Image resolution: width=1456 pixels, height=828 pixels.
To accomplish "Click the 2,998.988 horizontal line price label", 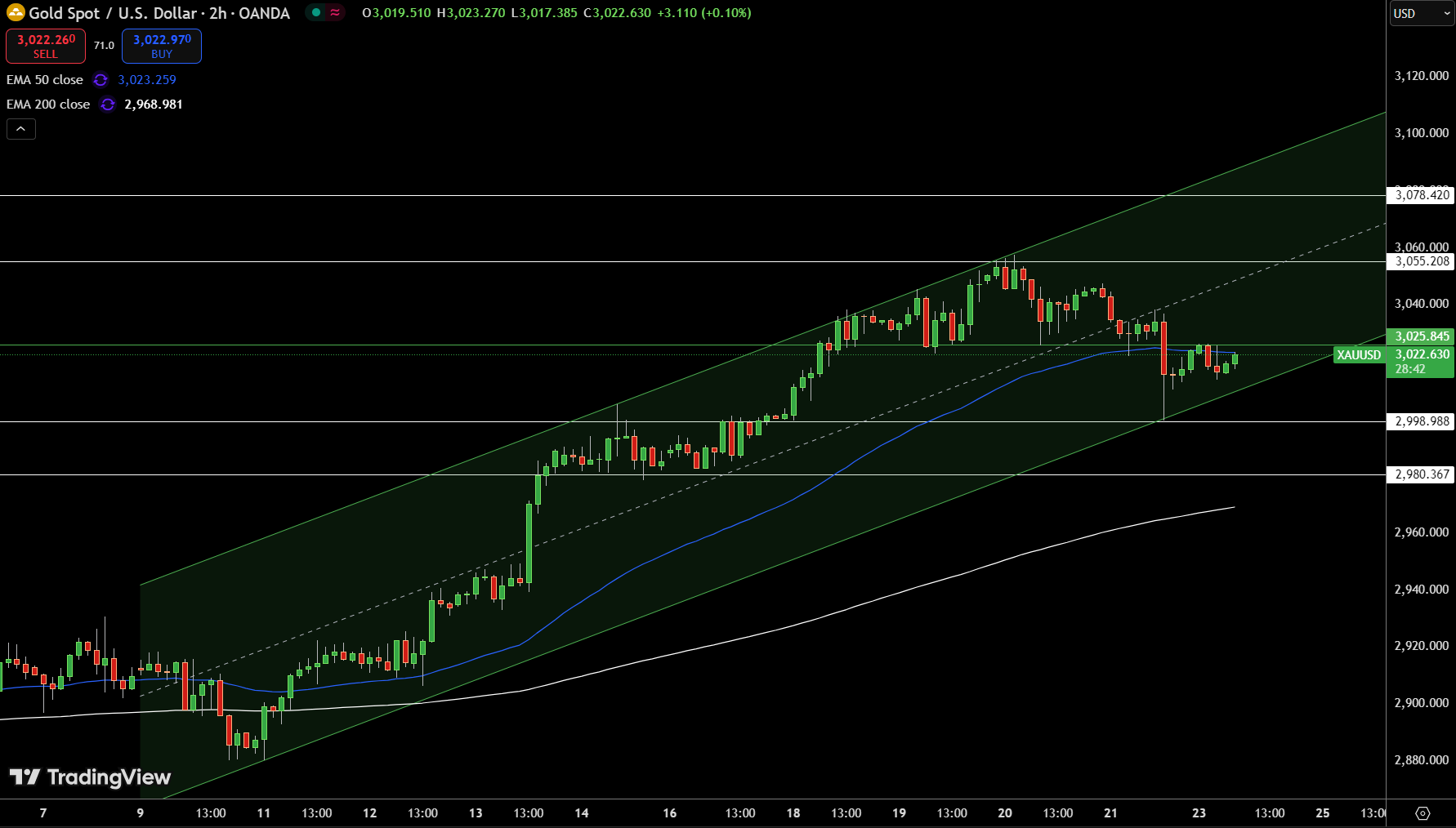I will pos(1421,421).
